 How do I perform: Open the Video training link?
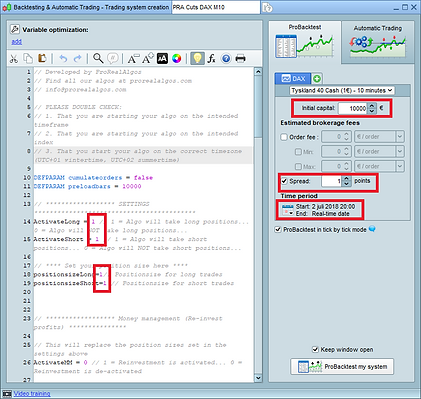(32, 394)
